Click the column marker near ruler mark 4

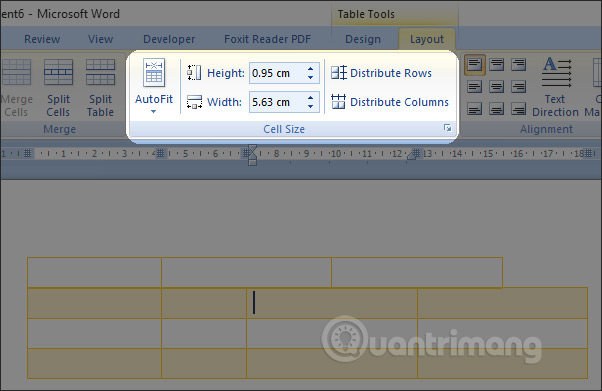click(x=160, y=154)
